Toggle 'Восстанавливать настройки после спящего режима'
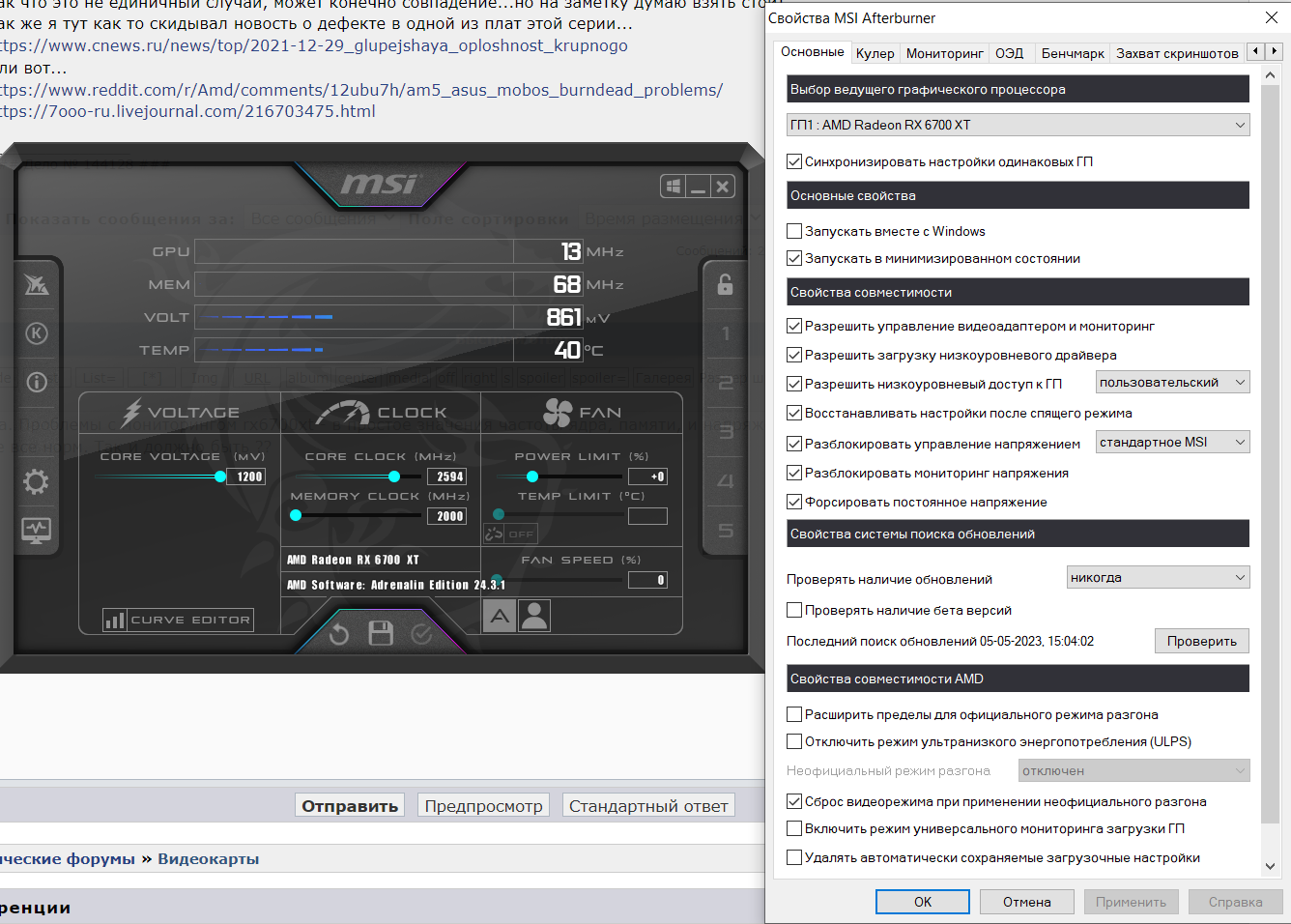Screen dimensions: 1291x924 pos(794,413)
